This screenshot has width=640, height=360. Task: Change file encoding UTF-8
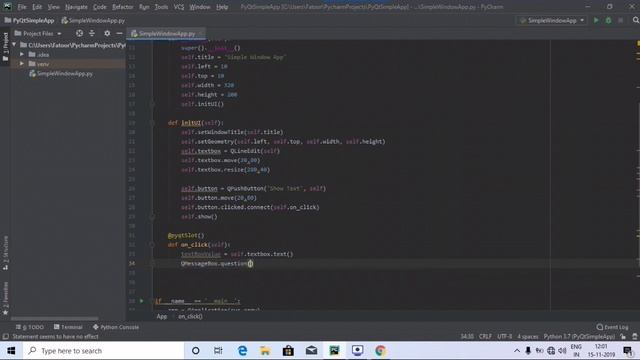504,336
